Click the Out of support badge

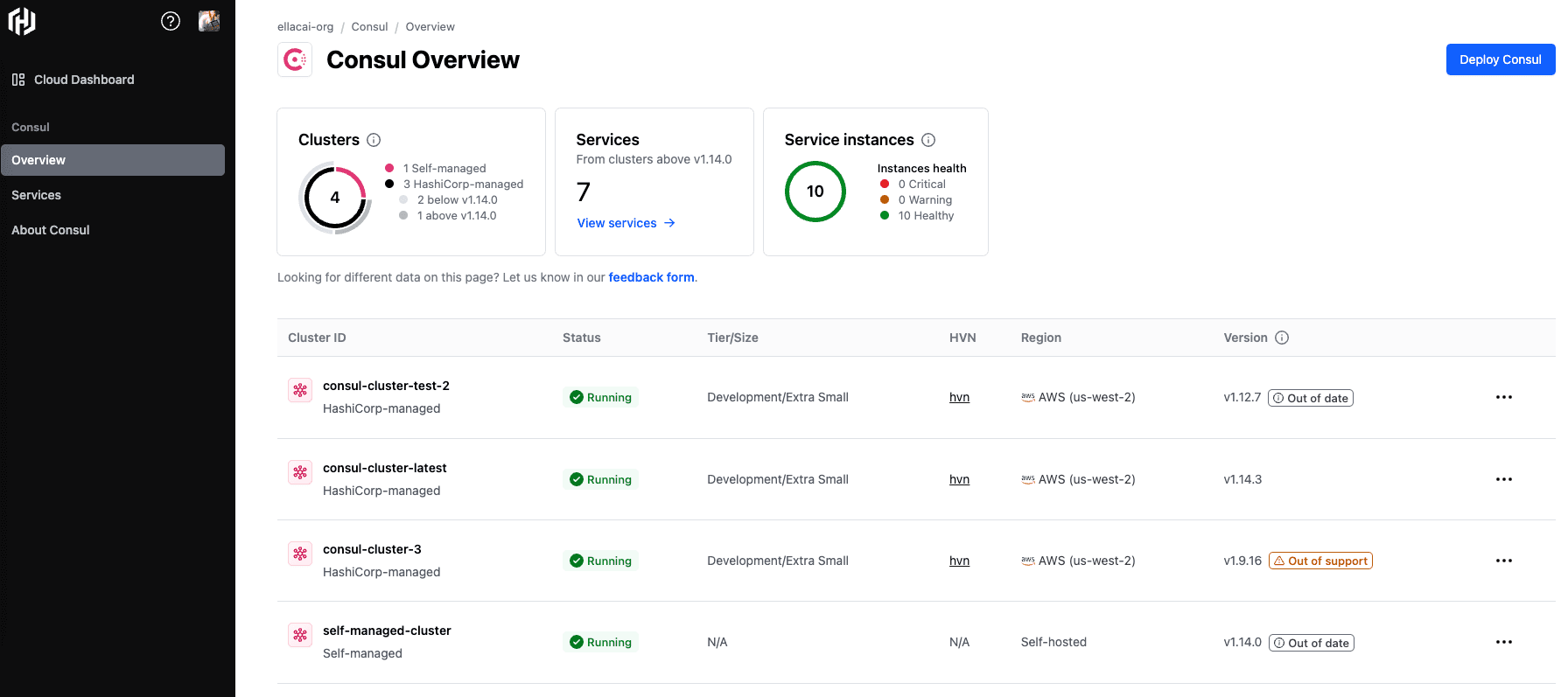click(x=1320, y=561)
